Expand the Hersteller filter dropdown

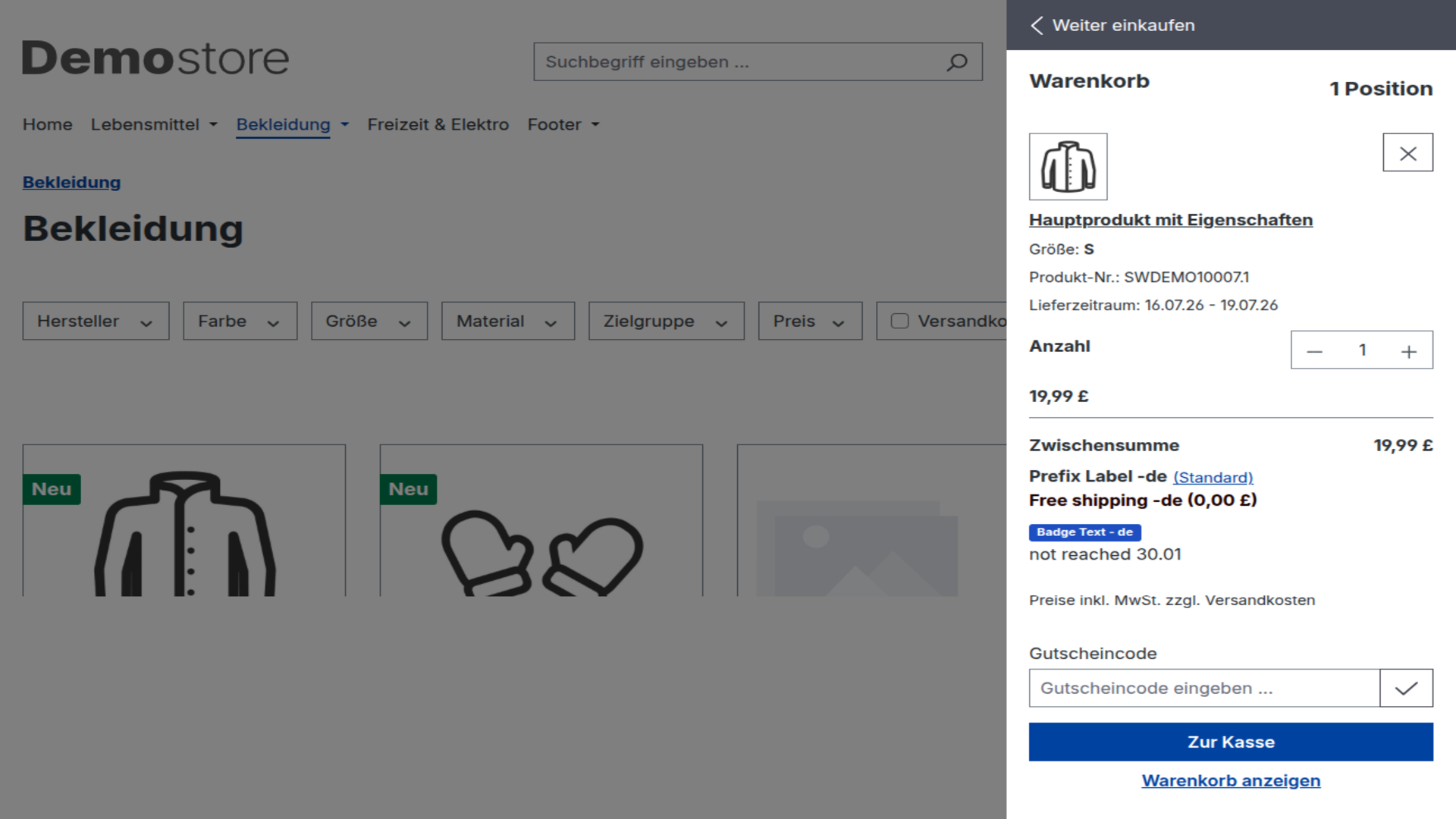[96, 321]
